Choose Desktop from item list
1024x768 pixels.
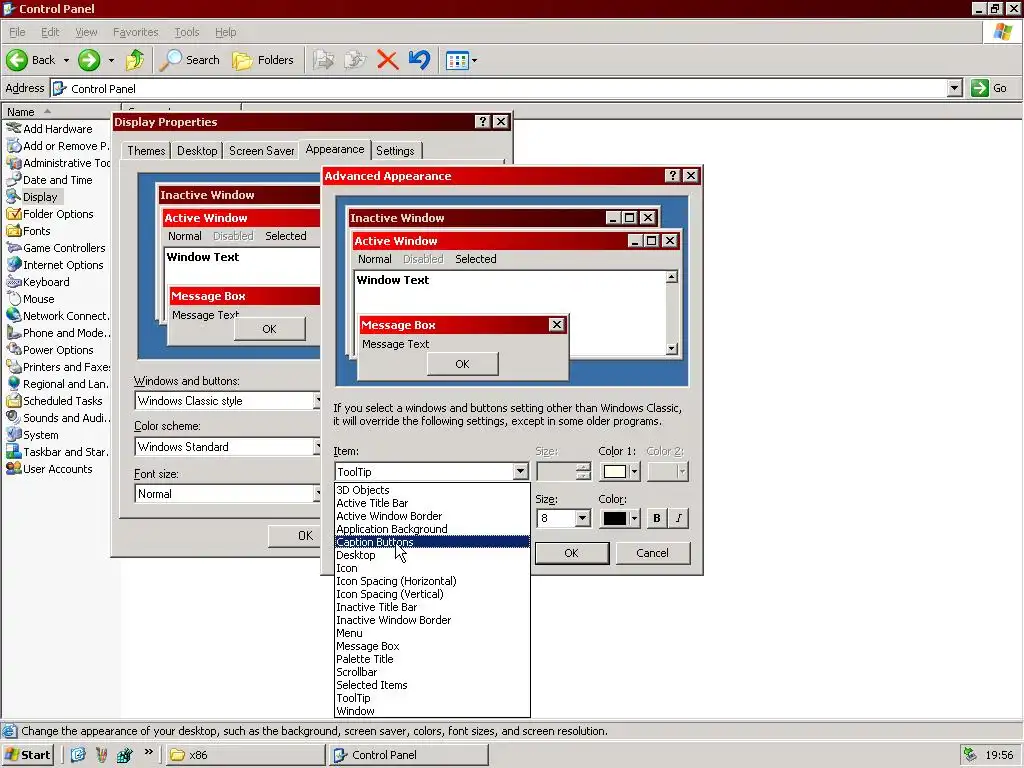click(x=432, y=555)
